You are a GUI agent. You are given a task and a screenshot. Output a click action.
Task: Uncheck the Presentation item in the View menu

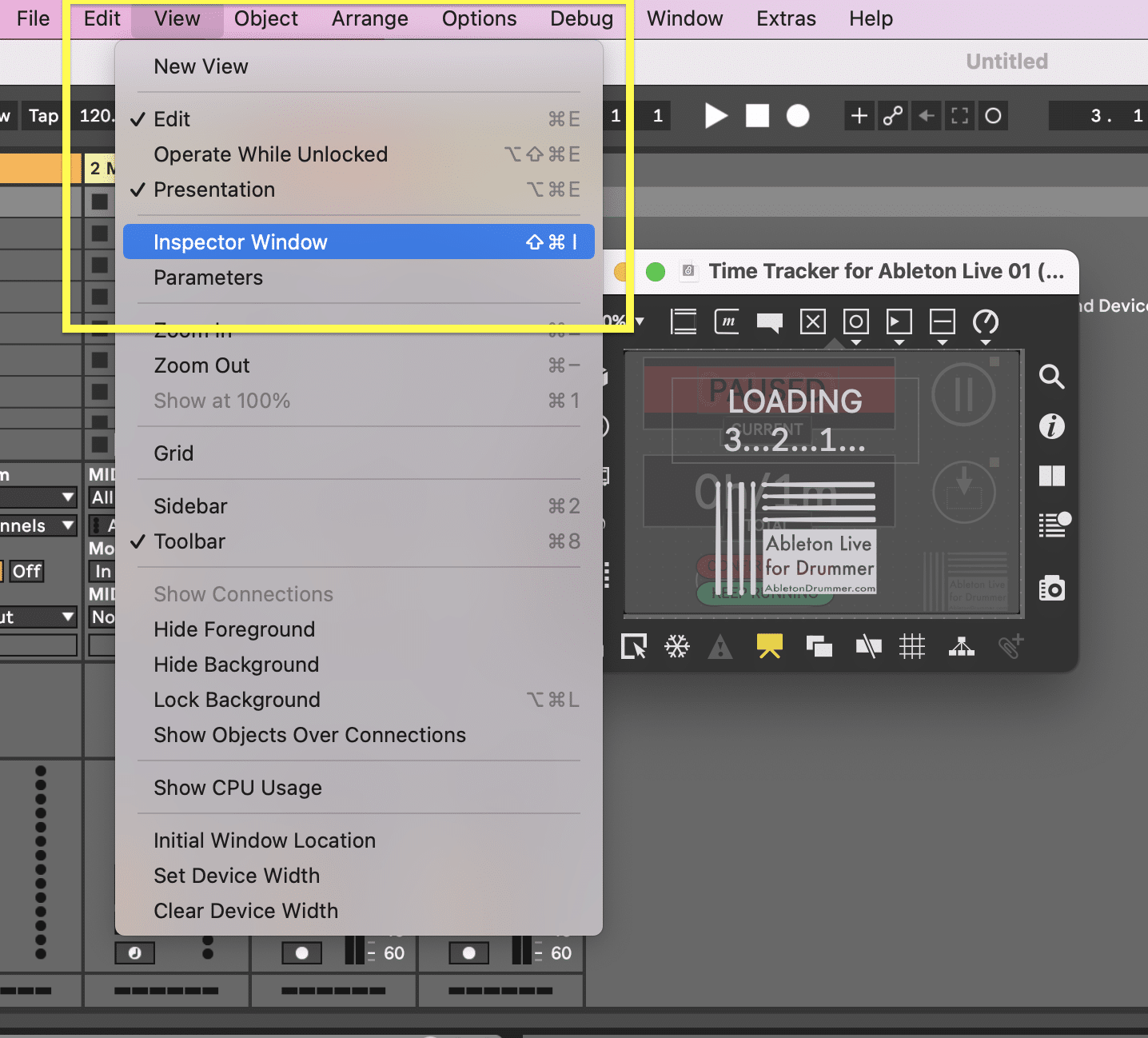tap(214, 190)
